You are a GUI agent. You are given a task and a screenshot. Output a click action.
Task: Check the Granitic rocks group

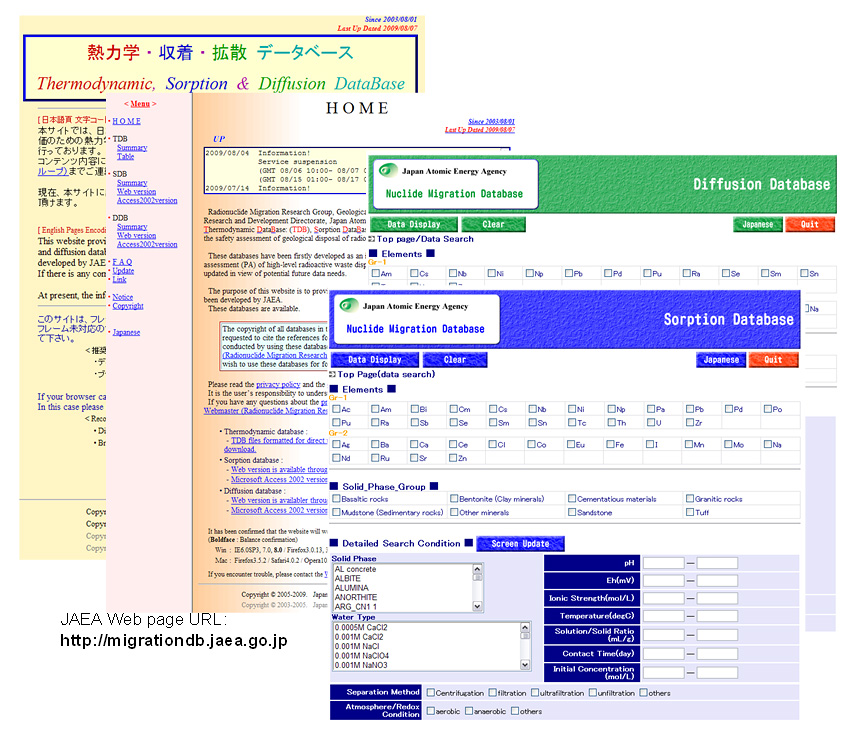click(690, 498)
